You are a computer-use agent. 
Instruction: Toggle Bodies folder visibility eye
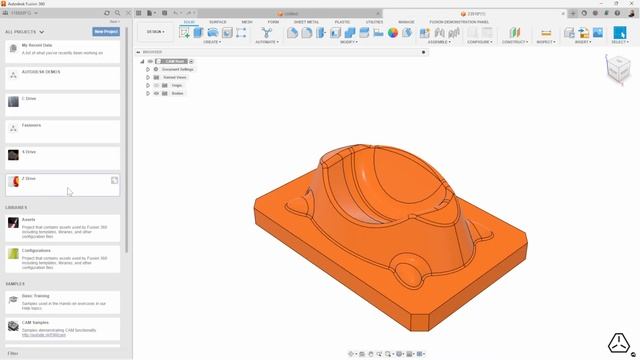pyautogui.click(x=156, y=93)
